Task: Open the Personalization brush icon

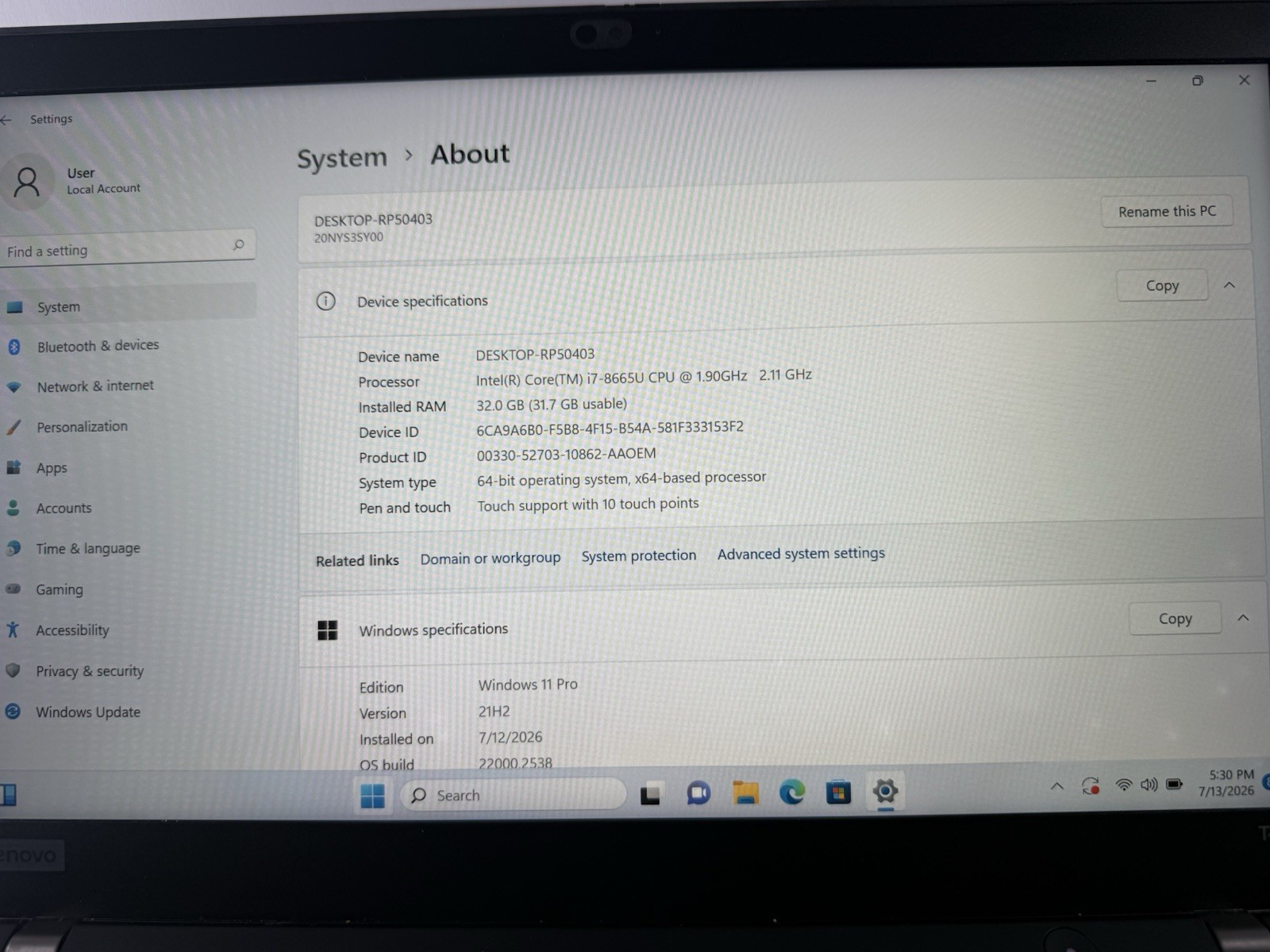Action: [13, 427]
